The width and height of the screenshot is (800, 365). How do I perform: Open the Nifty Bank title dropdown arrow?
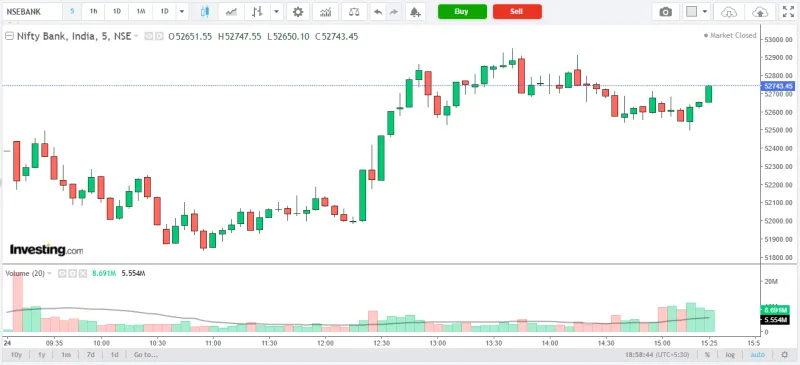pyautogui.click(x=136, y=36)
